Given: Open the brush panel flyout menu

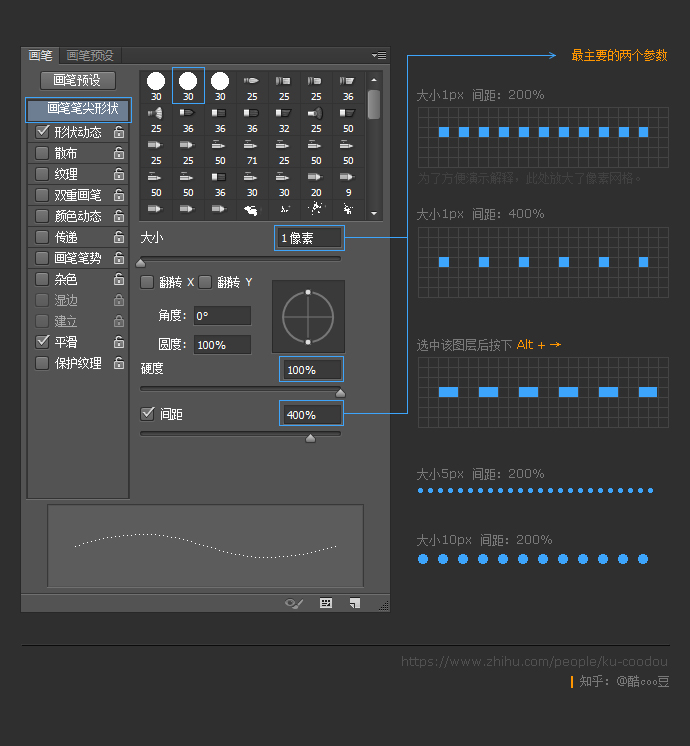Looking at the screenshot, I should coord(379,56).
